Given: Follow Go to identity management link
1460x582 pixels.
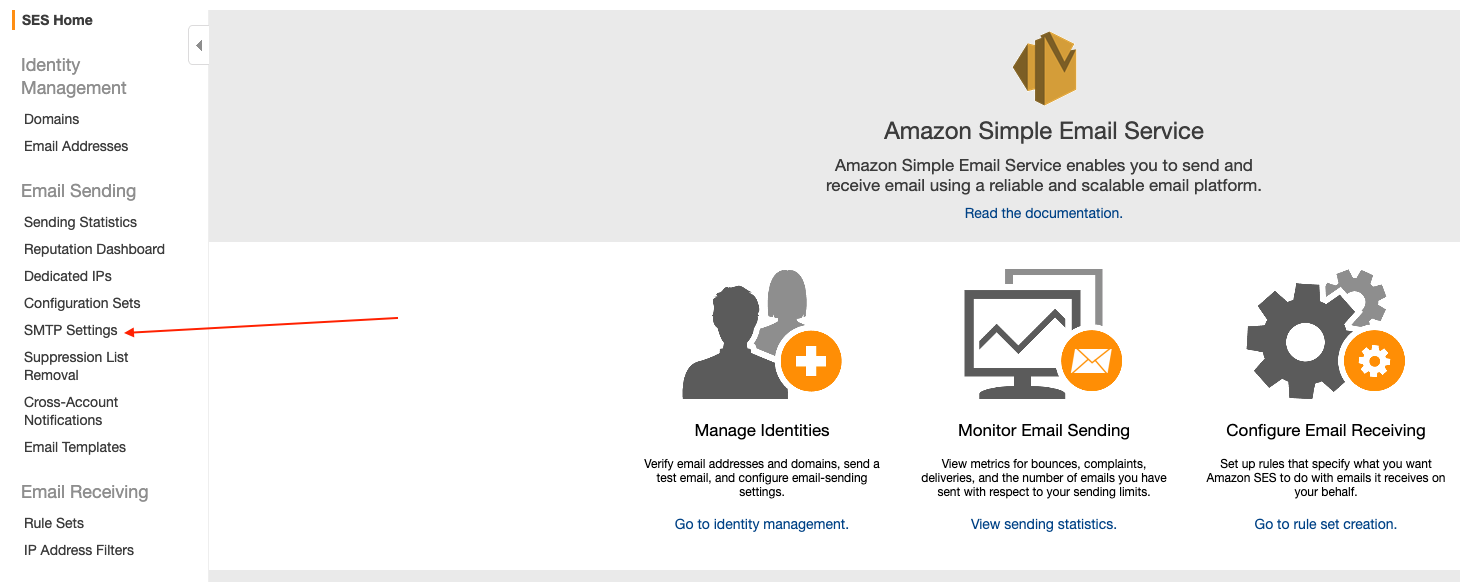Looking at the screenshot, I should coord(761,524).
